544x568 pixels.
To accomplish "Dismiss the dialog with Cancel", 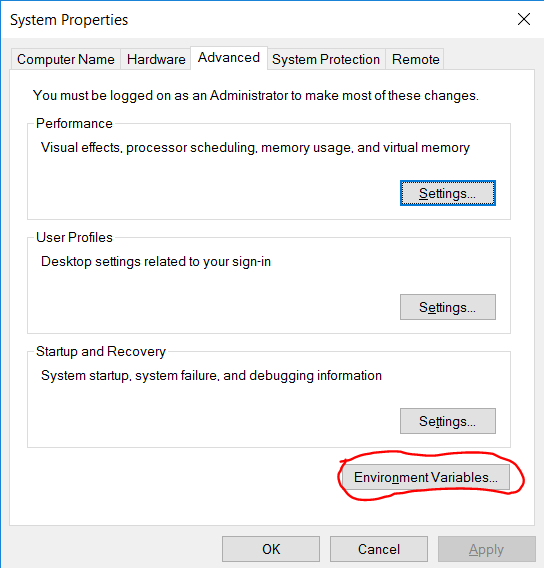I will click(379, 549).
